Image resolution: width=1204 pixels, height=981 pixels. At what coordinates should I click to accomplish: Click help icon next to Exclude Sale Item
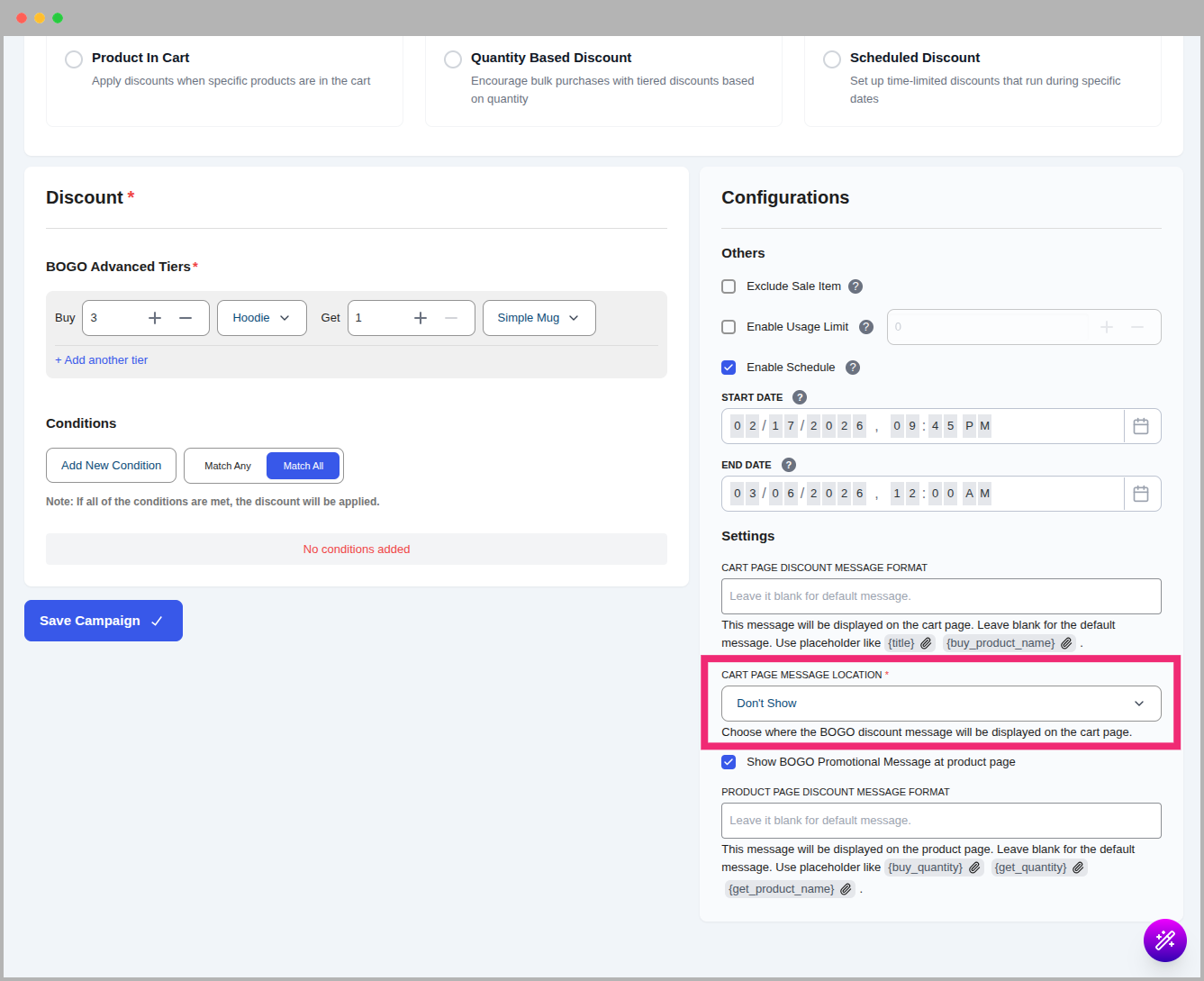[855, 286]
